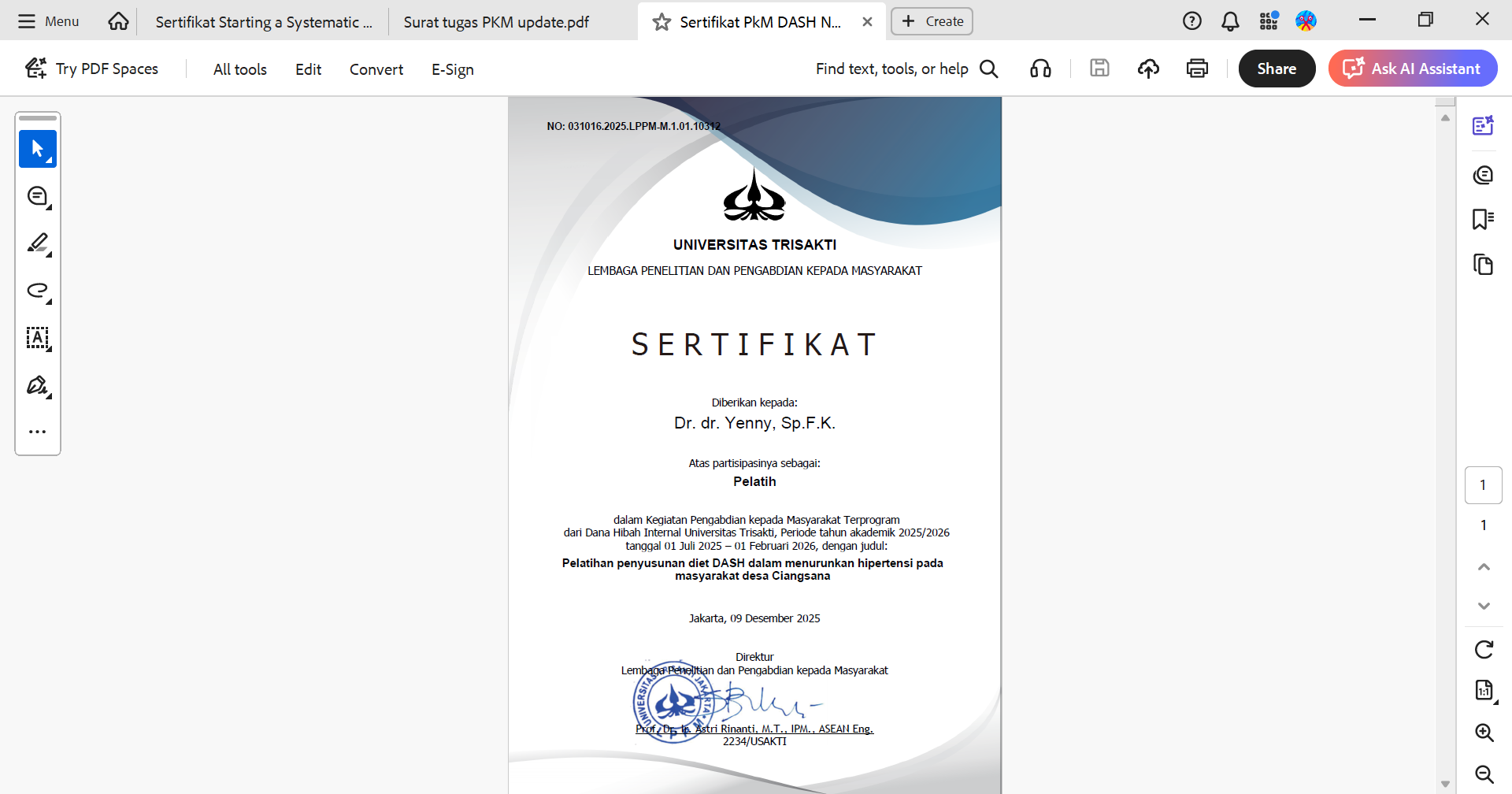Zoom out of the document
Screen dimensions: 1512x794
1484,774
